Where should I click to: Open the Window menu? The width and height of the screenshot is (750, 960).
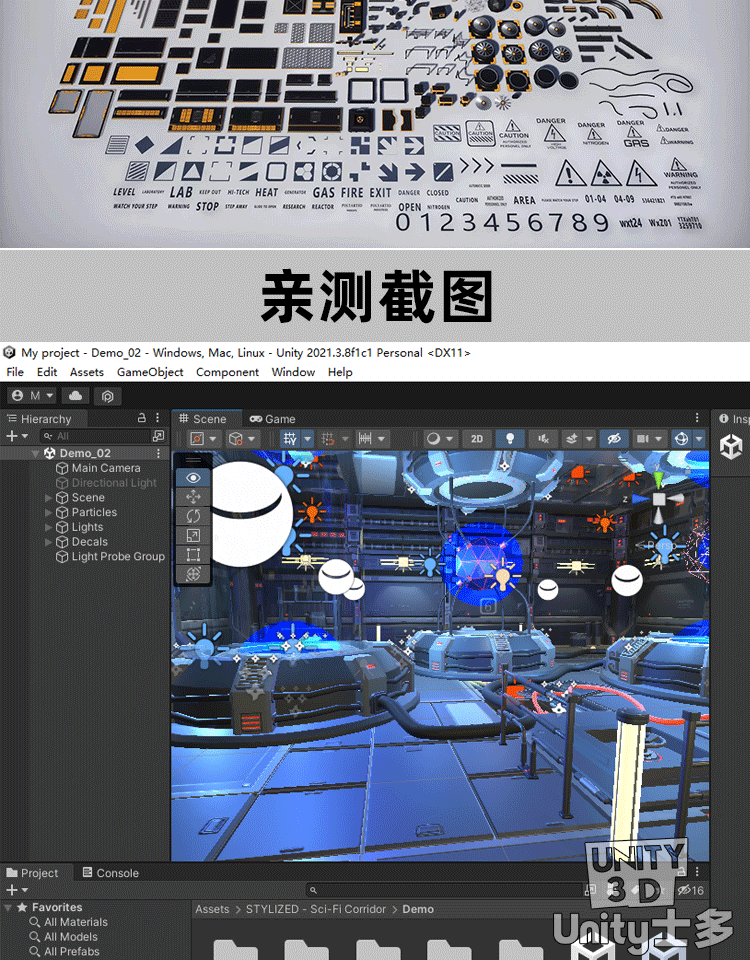point(293,372)
